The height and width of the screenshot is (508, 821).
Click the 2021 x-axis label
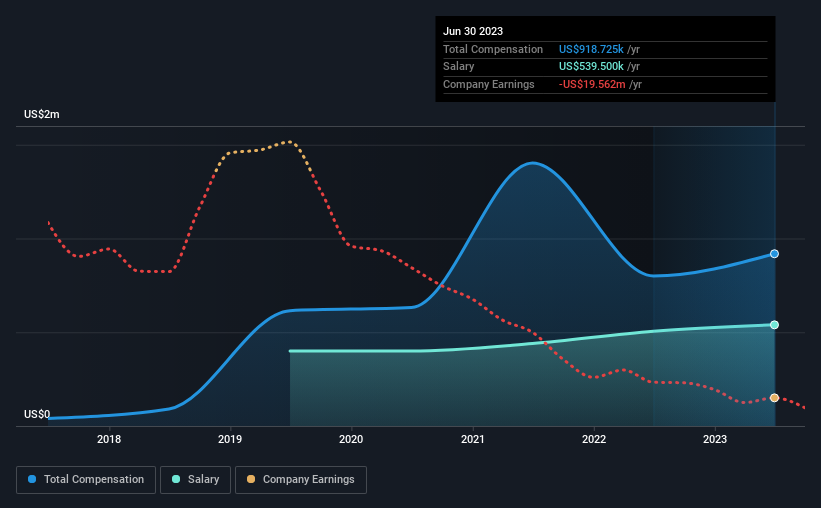click(472, 439)
